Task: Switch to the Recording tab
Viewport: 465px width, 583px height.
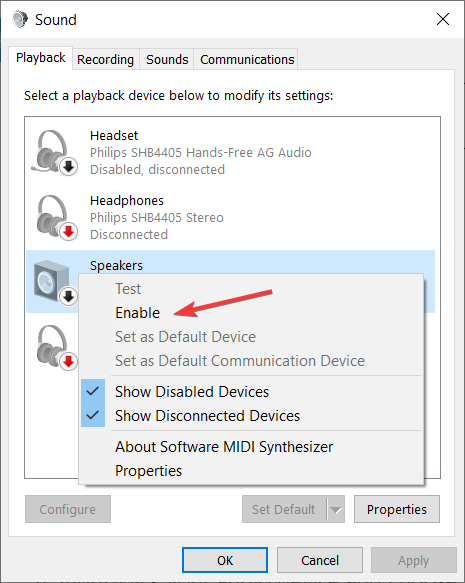Action: pyautogui.click(x=106, y=59)
